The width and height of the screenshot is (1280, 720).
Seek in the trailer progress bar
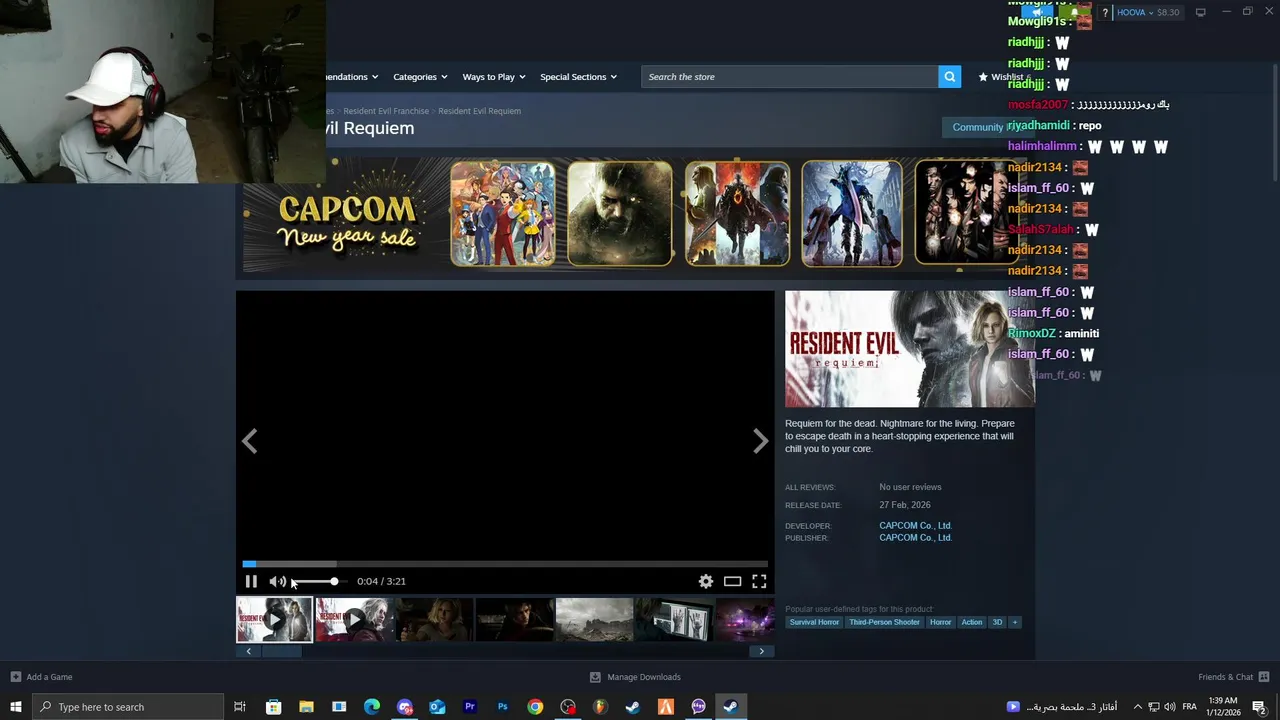point(505,564)
